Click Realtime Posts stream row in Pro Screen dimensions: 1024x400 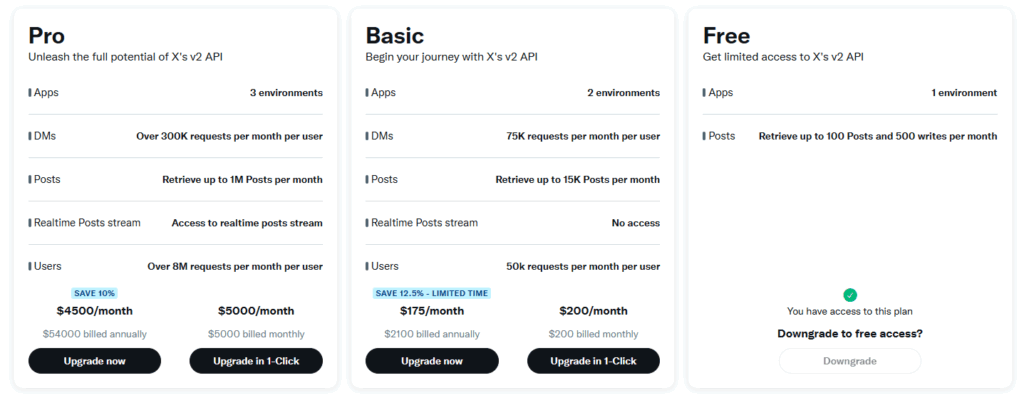coord(175,223)
